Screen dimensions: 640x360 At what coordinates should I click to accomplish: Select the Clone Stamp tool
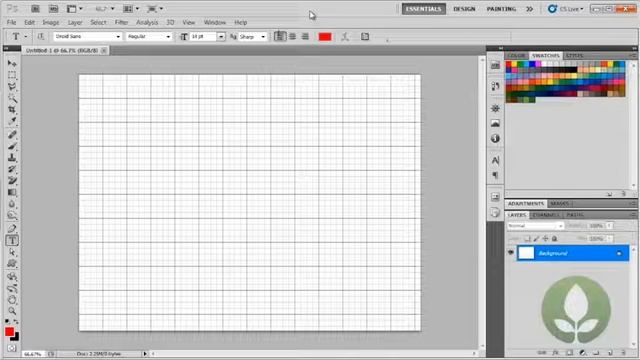12,158
